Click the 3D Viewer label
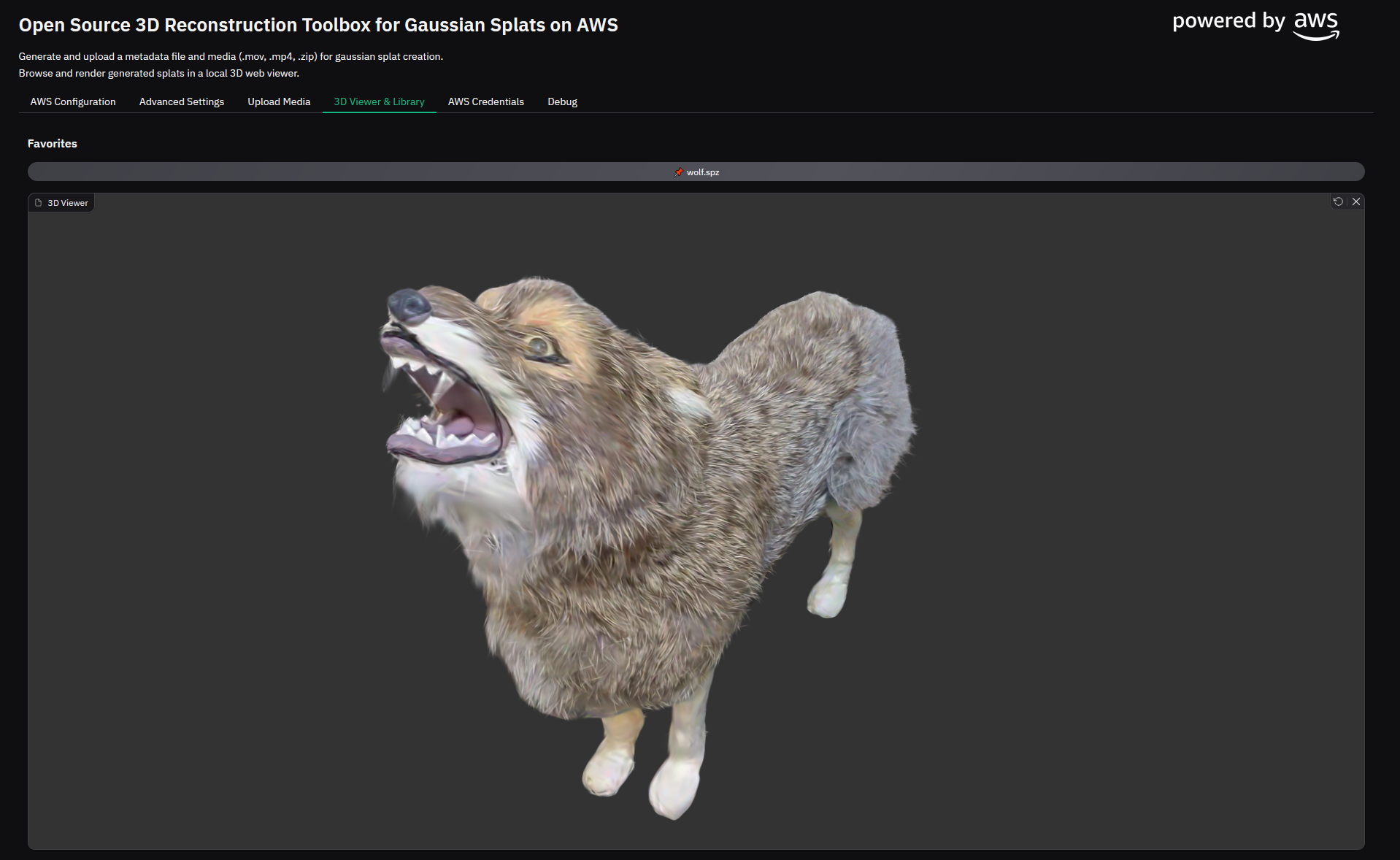 click(61, 203)
